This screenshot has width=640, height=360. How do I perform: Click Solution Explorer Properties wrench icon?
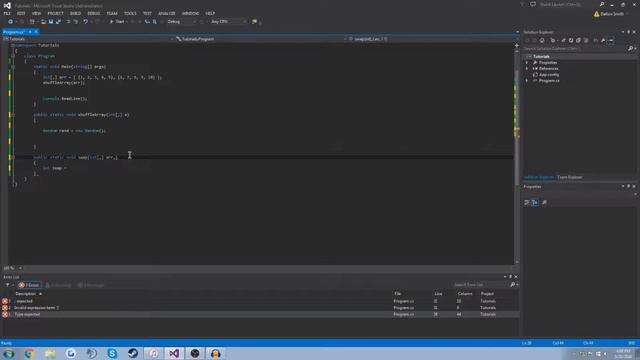click(603, 40)
